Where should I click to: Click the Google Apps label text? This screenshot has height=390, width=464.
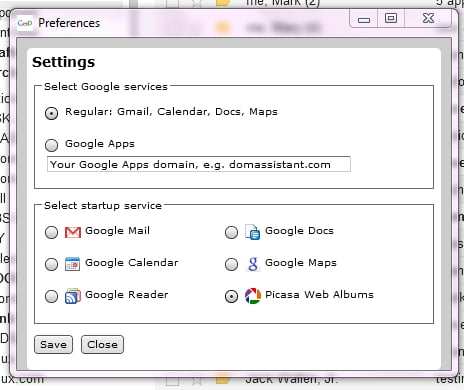click(x=100, y=144)
